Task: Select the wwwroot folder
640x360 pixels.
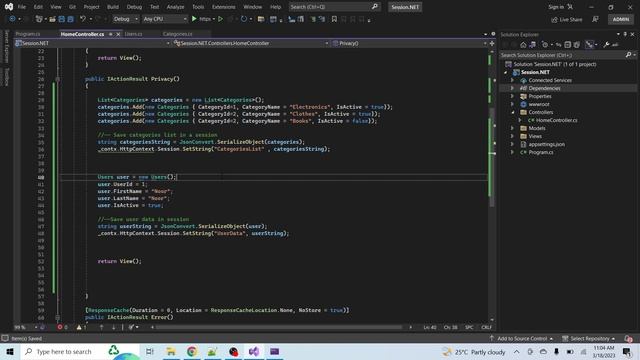Action: click(539, 104)
